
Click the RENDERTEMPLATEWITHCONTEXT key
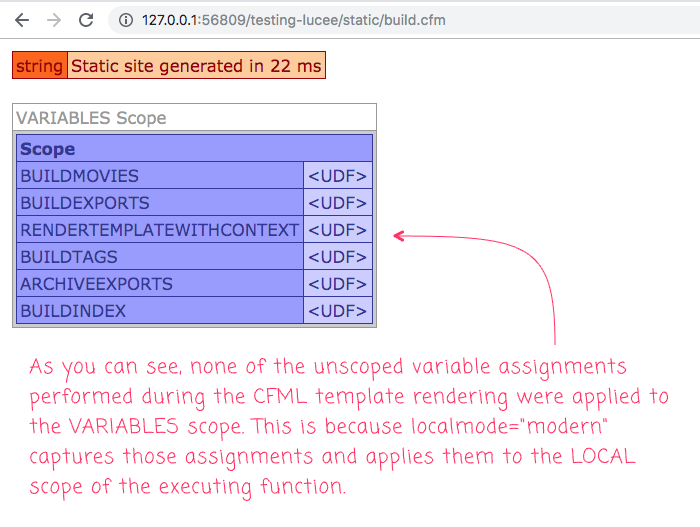pyautogui.click(x=160, y=230)
